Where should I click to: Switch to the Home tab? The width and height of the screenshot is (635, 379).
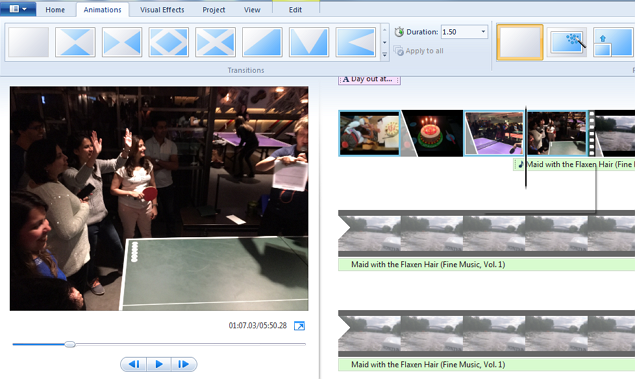(x=55, y=10)
